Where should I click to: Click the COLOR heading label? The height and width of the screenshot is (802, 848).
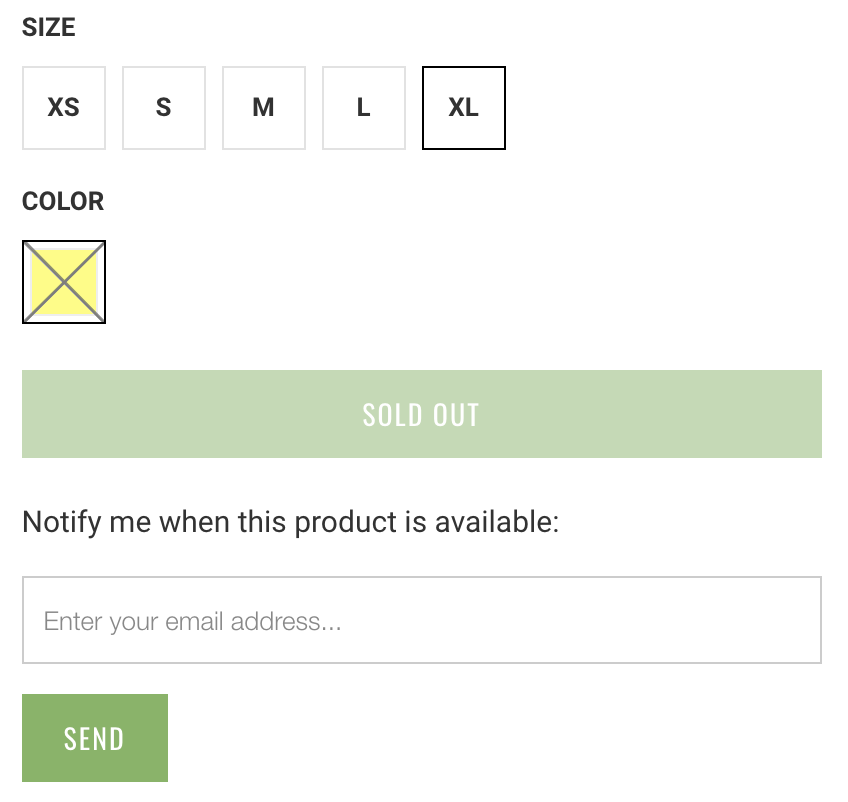(x=63, y=201)
